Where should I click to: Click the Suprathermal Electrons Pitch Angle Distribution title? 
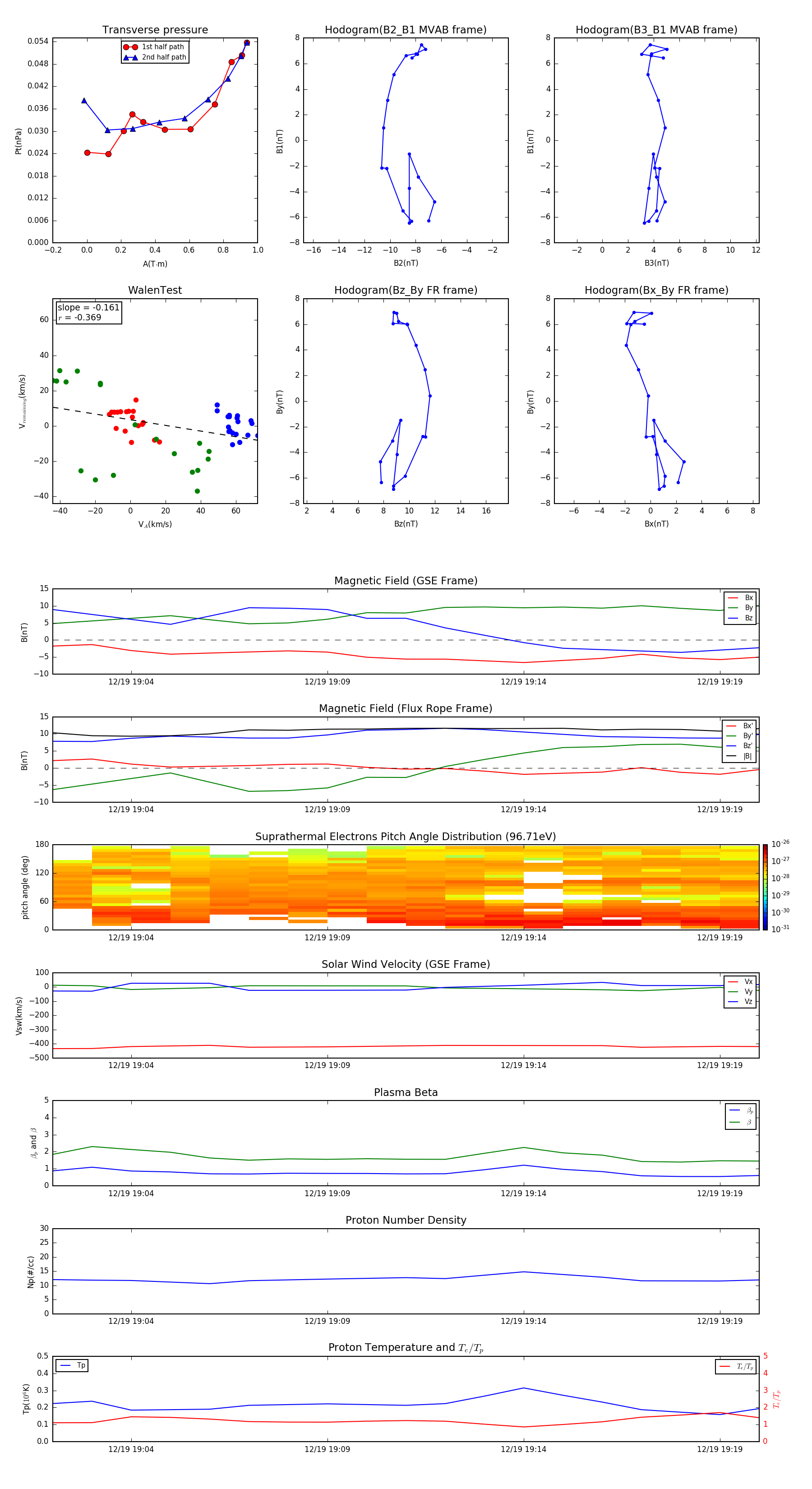pos(406,837)
